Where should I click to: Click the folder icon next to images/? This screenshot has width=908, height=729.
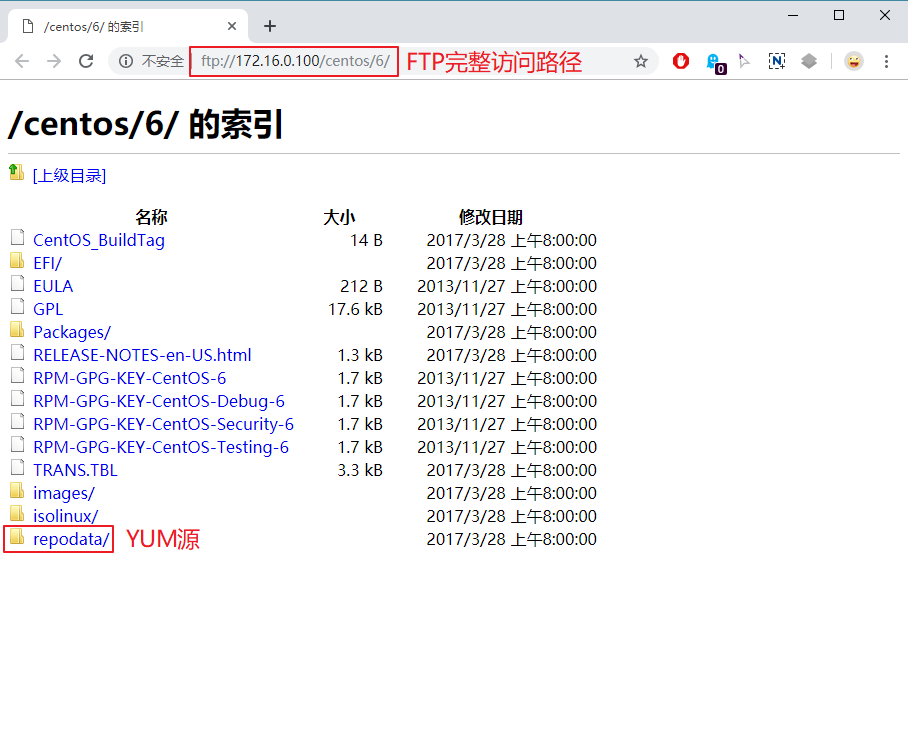click(17, 490)
